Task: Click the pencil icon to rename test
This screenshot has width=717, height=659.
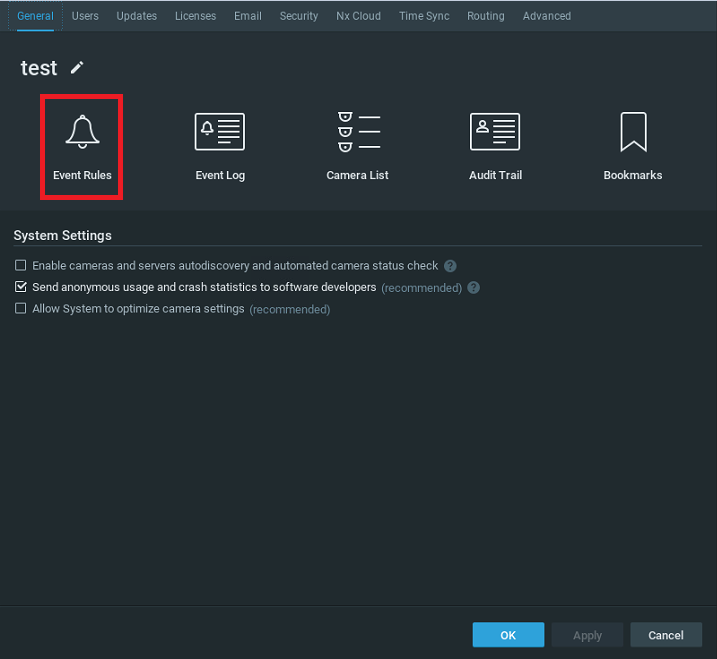Action: (77, 68)
